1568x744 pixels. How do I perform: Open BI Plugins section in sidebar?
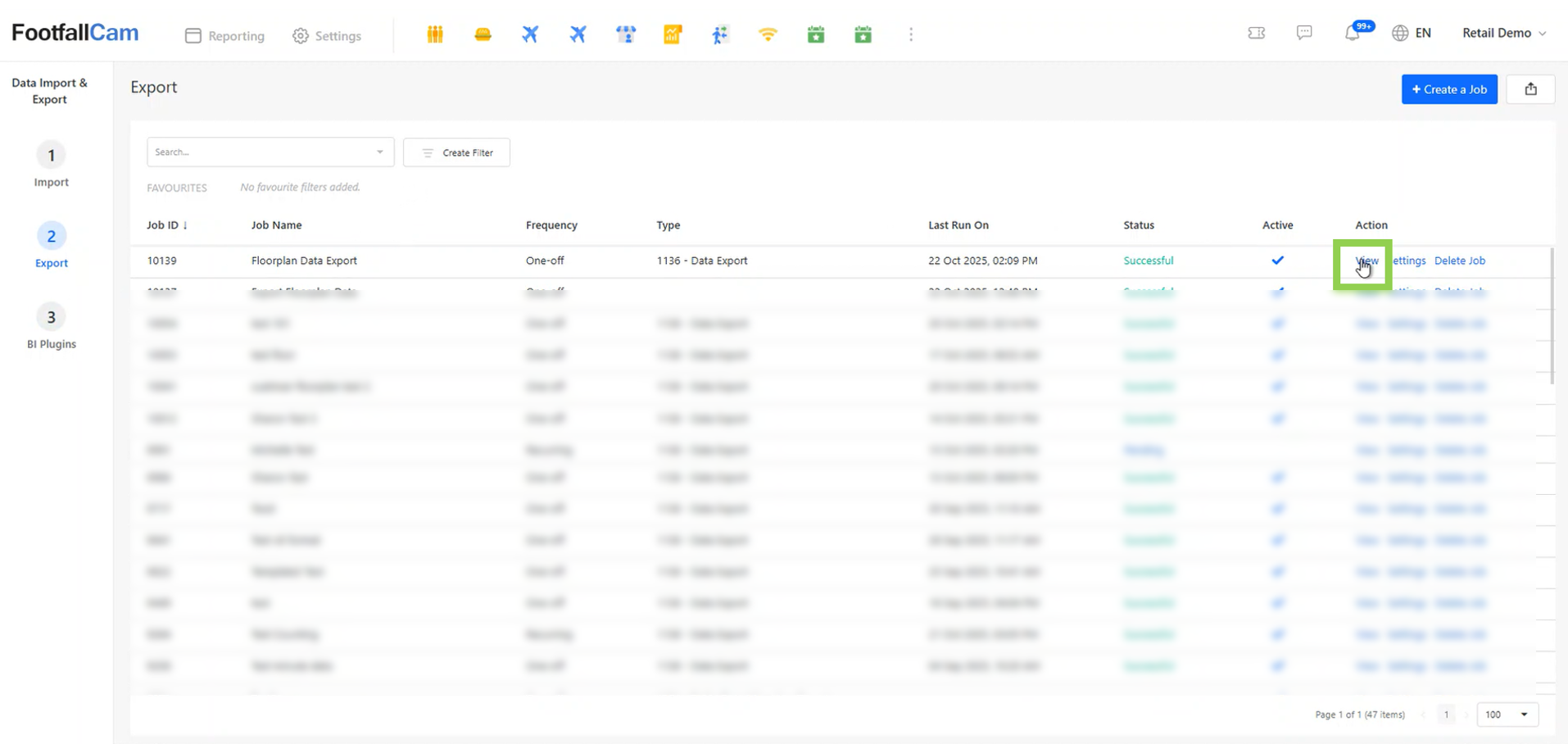[x=51, y=327]
